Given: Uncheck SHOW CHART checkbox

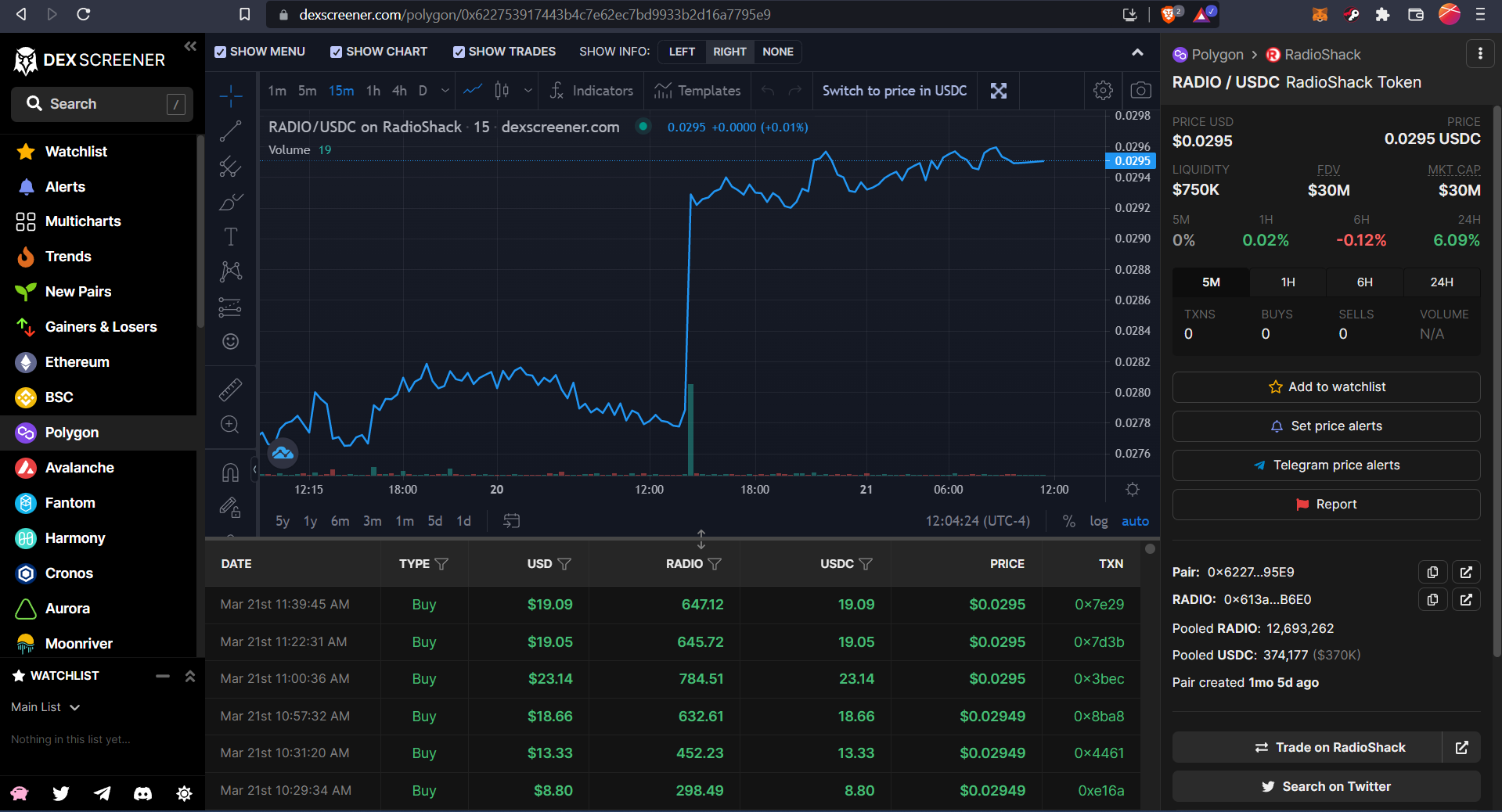Looking at the screenshot, I should (x=336, y=52).
